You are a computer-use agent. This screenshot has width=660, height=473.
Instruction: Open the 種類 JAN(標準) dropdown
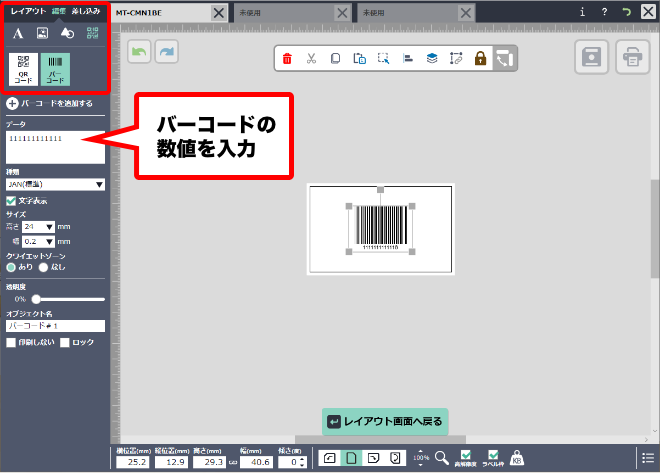point(55,184)
